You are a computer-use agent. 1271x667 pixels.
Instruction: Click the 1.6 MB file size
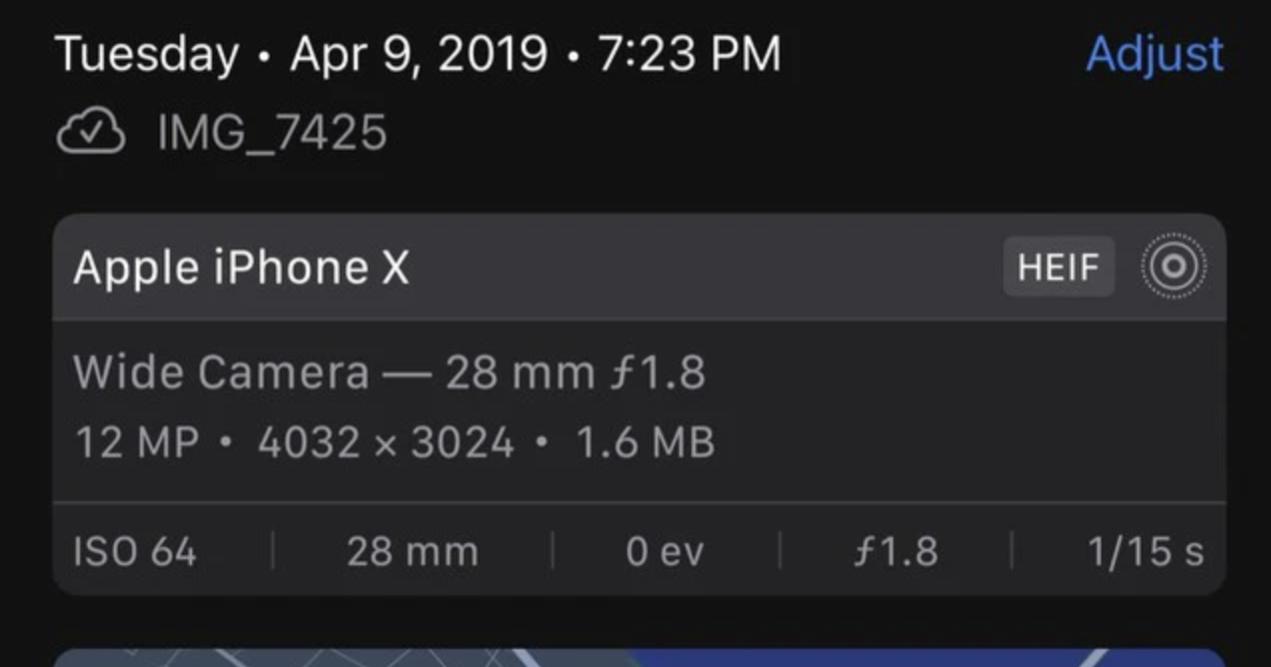click(x=645, y=442)
